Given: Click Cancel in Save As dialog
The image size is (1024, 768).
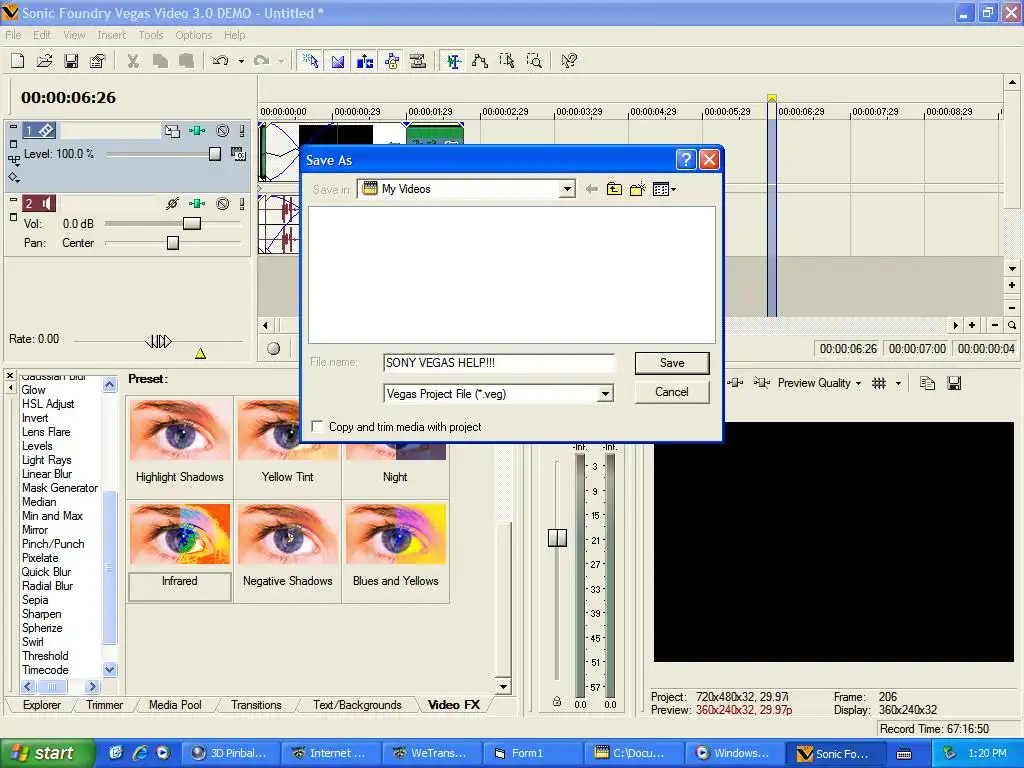Looking at the screenshot, I should coord(672,392).
